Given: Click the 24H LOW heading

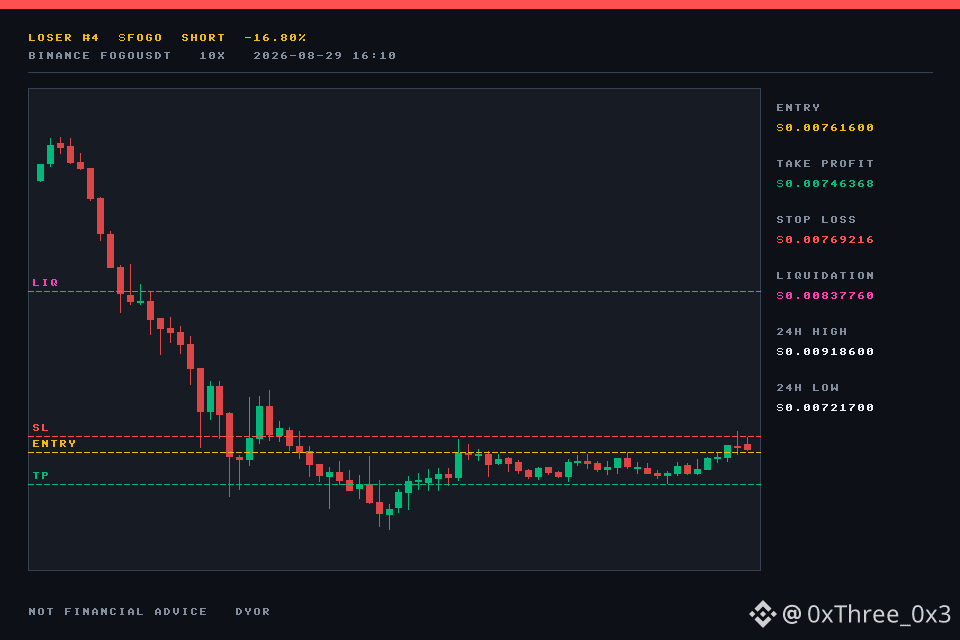Looking at the screenshot, I should click(808, 388).
